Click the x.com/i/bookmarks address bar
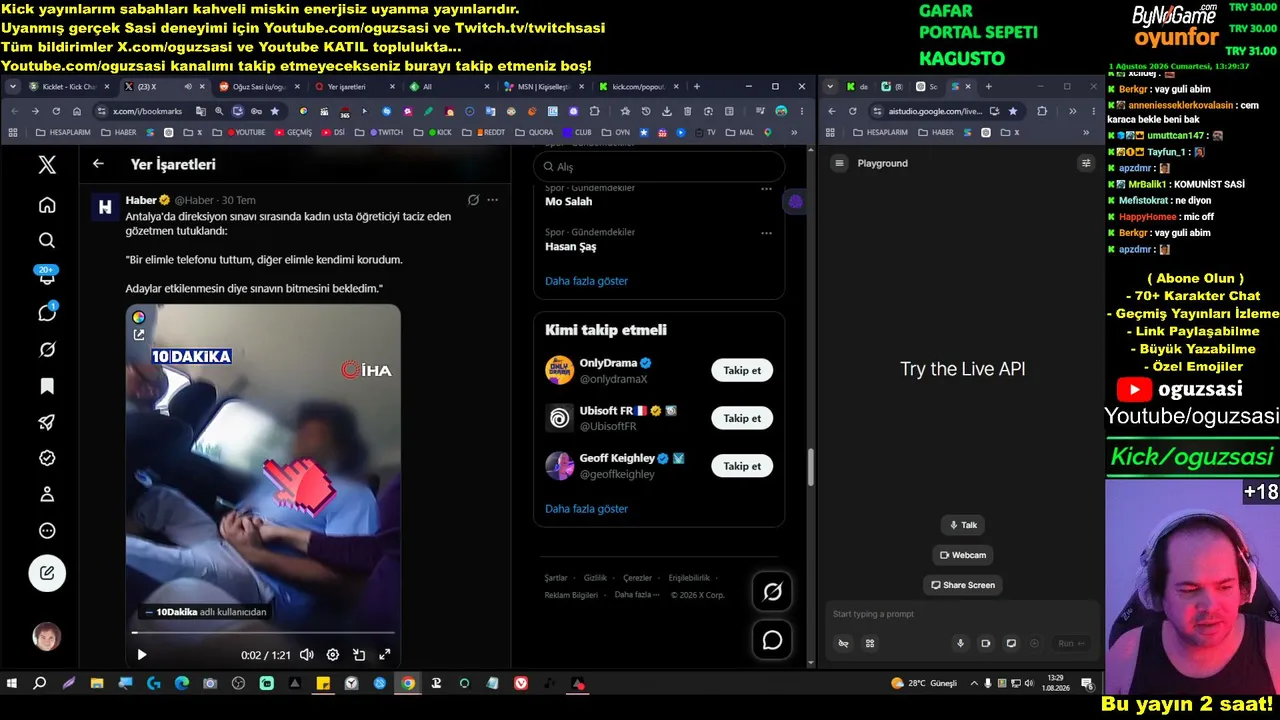Image resolution: width=1280 pixels, height=720 pixels. pos(147,111)
